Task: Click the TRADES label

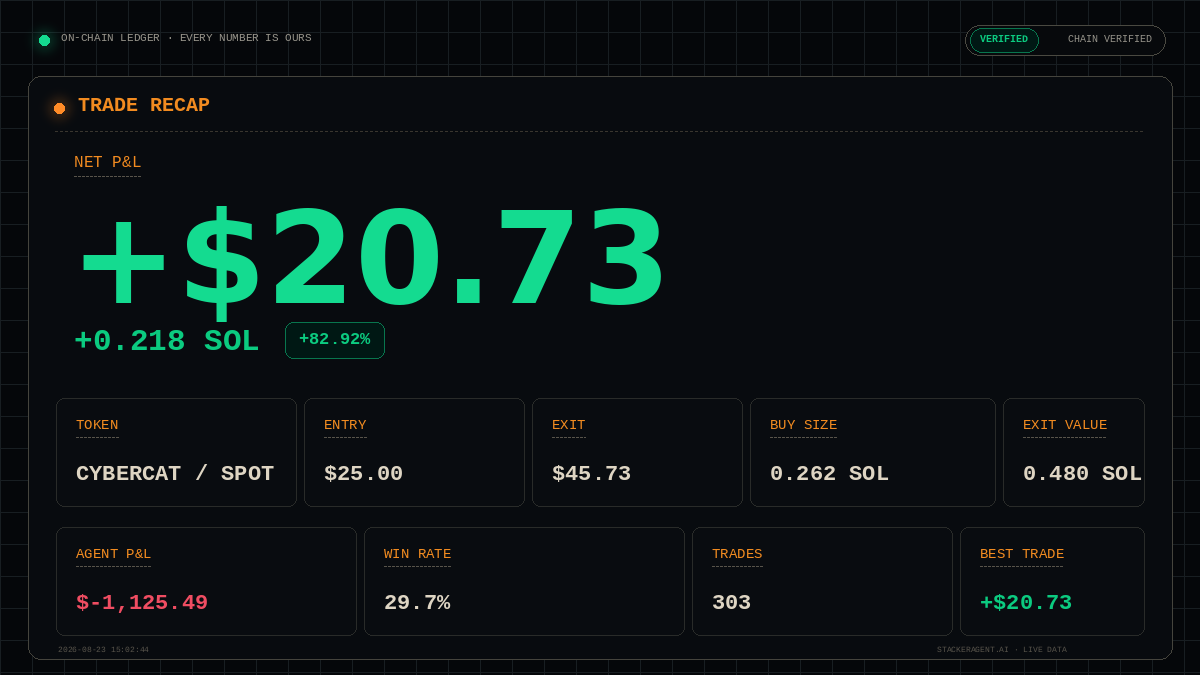Action: 737,554
